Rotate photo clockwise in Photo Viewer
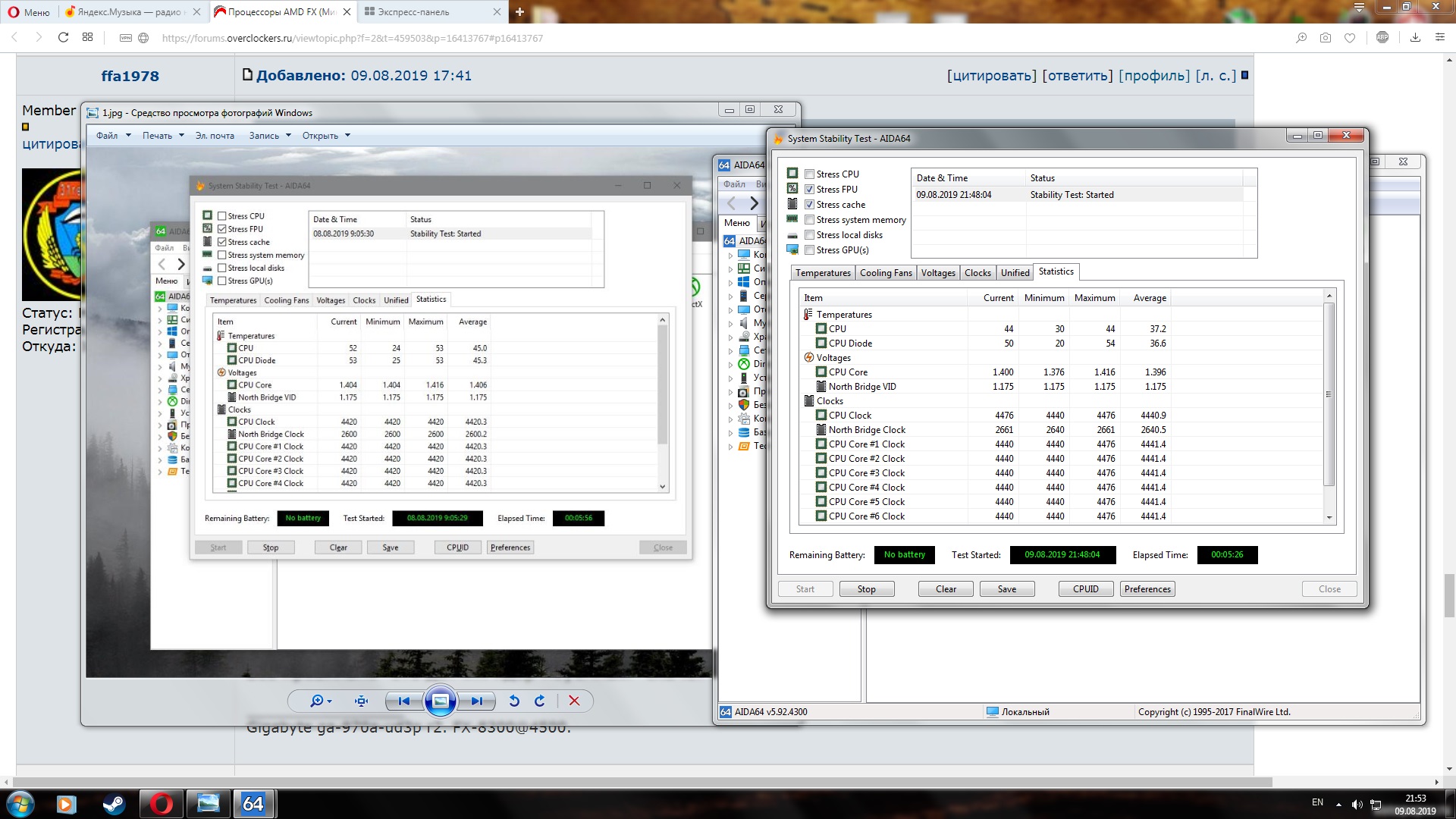The height and width of the screenshot is (819, 1456). click(540, 701)
